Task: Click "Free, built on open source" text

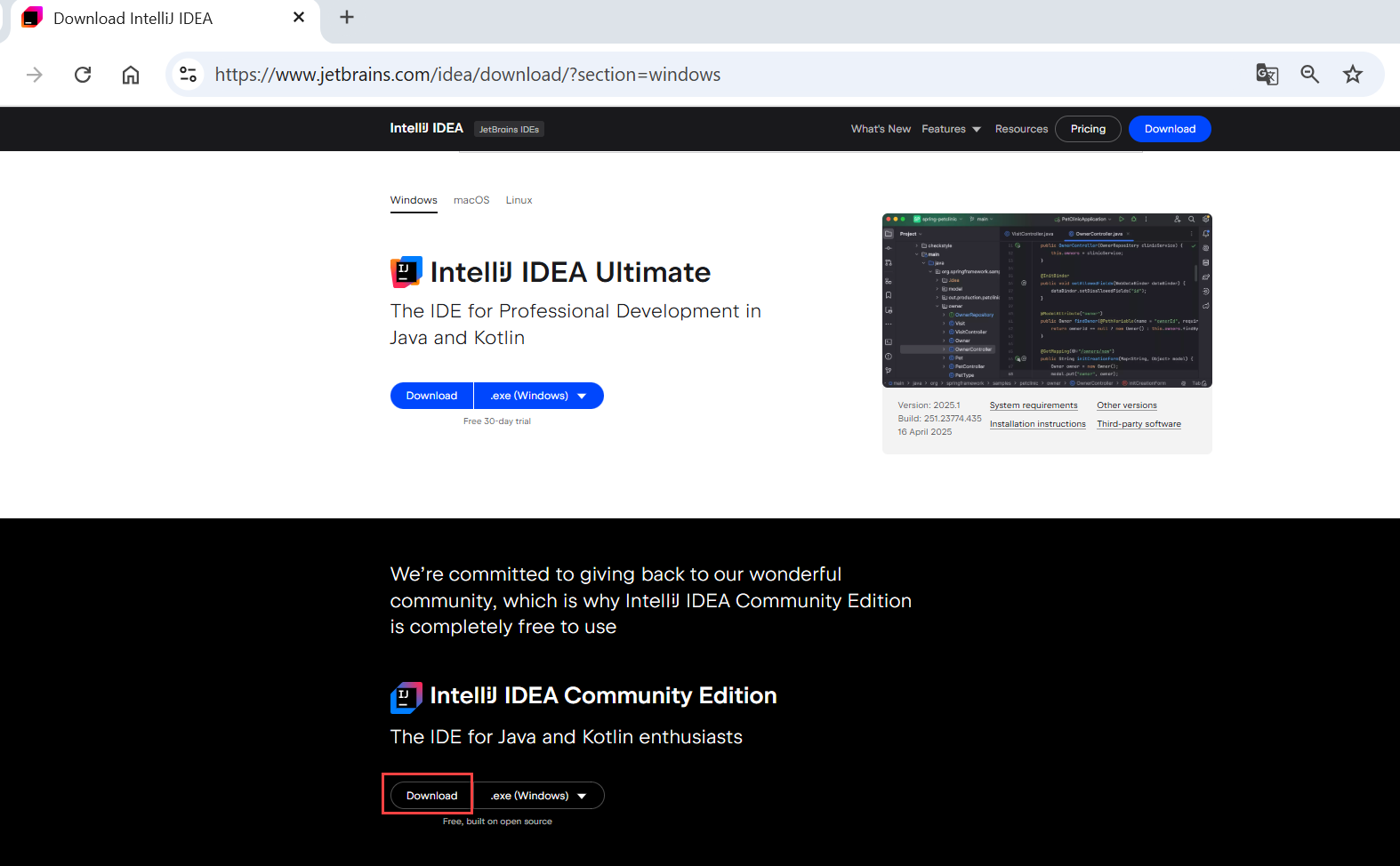Action: [x=497, y=822]
